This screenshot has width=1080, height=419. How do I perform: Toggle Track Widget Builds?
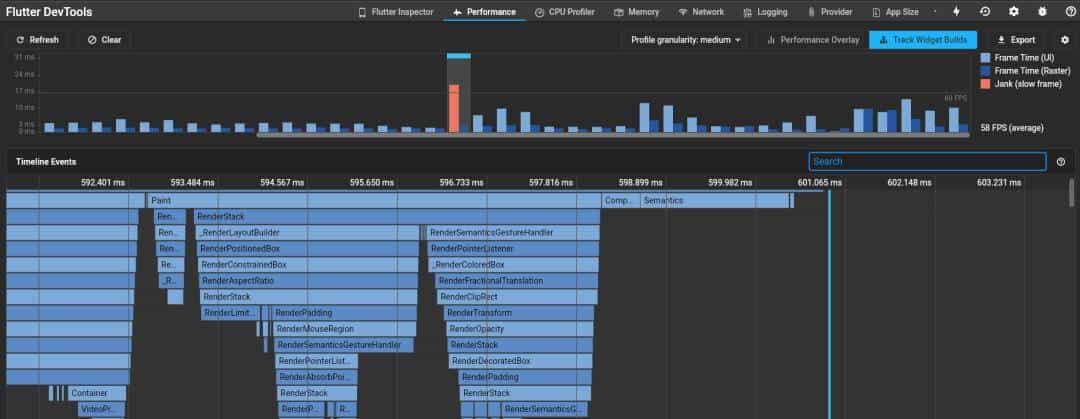coord(923,40)
